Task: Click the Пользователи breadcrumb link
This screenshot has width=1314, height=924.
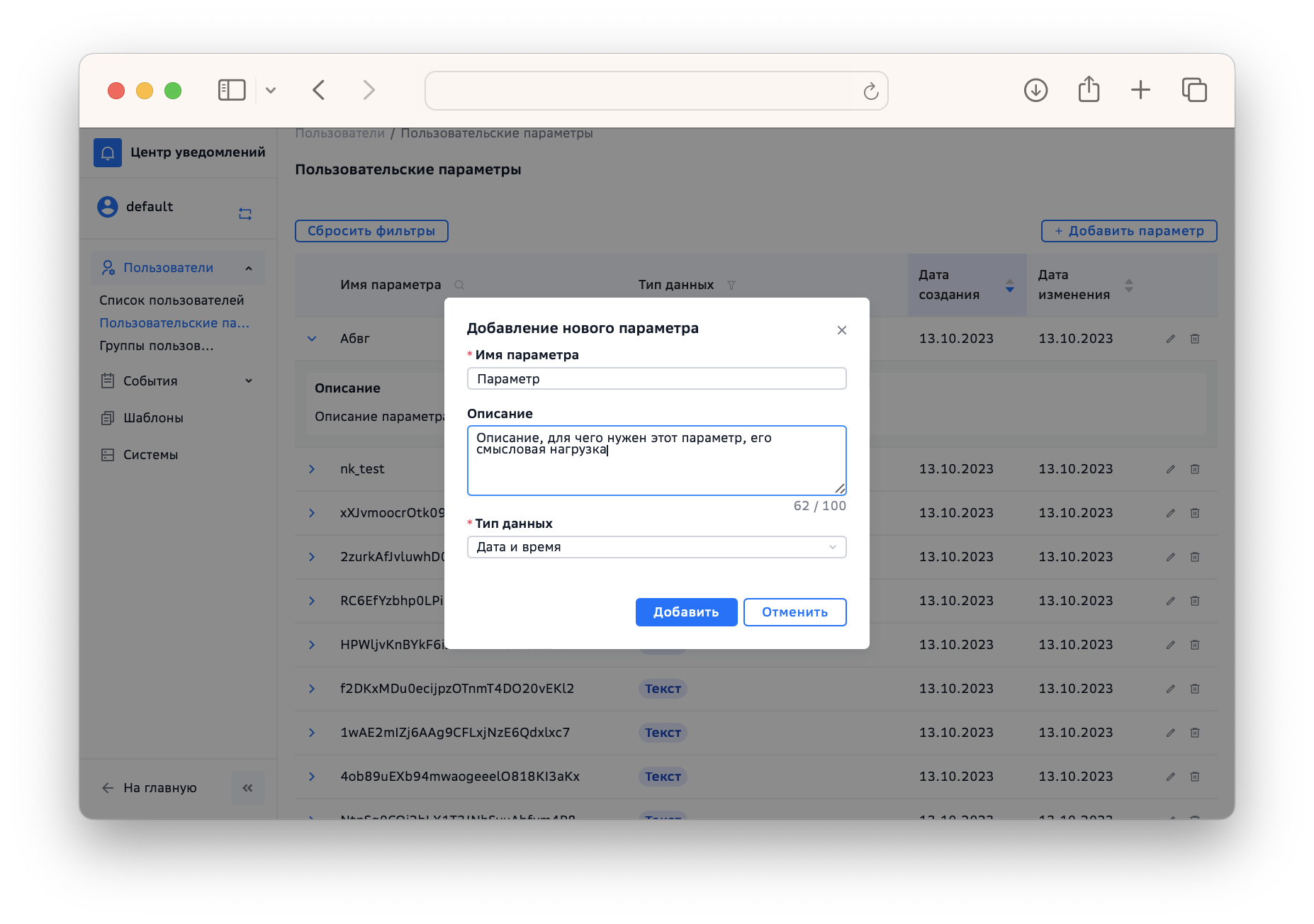Action: coord(339,133)
